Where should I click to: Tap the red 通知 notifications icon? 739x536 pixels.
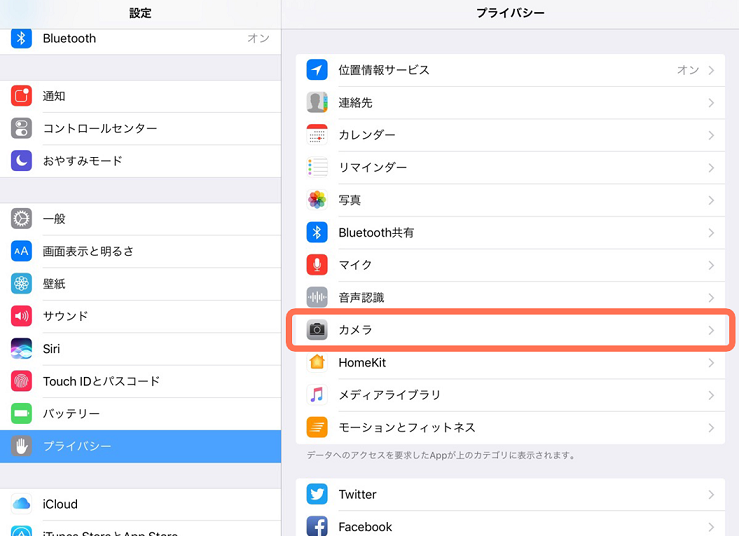tap(21, 96)
